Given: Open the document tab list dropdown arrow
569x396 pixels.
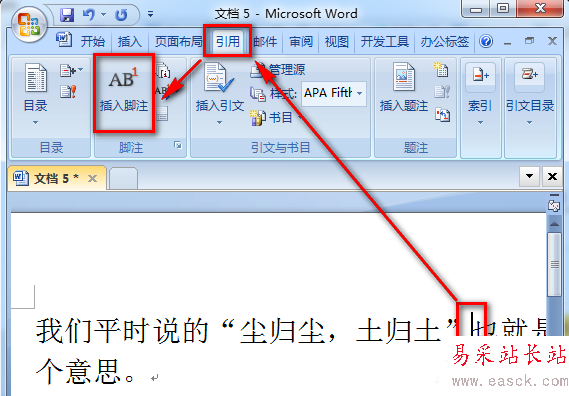Looking at the screenshot, I should pyautogui.click(x=530, y=176).
